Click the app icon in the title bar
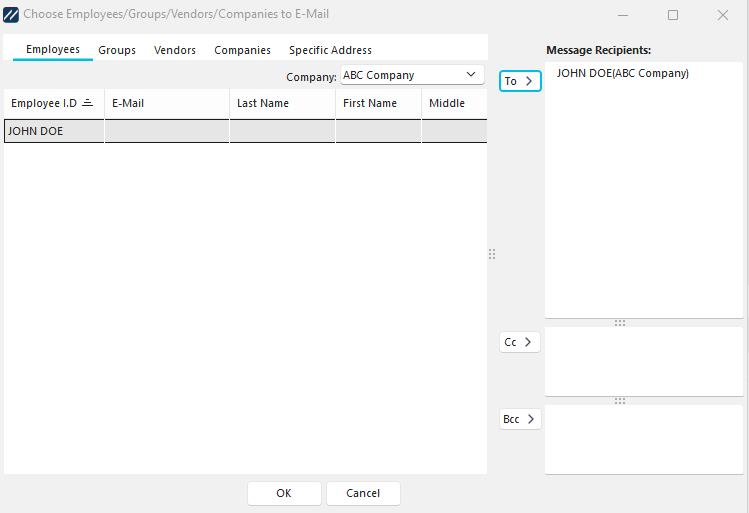749x513 pixels. point(11,15)
